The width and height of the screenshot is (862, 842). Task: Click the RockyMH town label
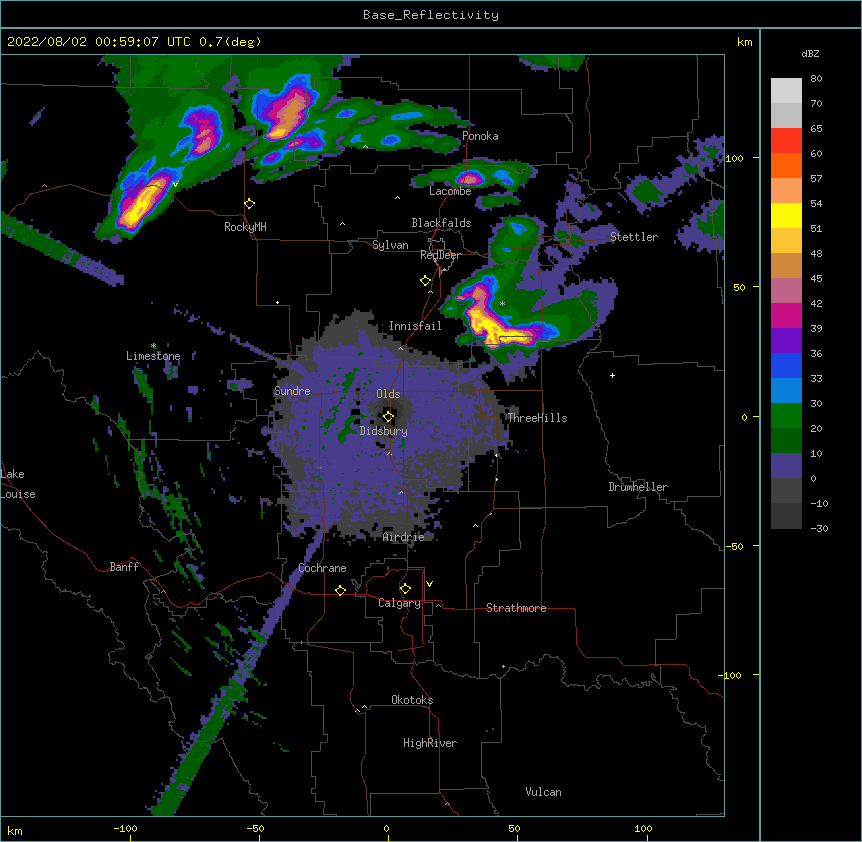tap(245, 227)
